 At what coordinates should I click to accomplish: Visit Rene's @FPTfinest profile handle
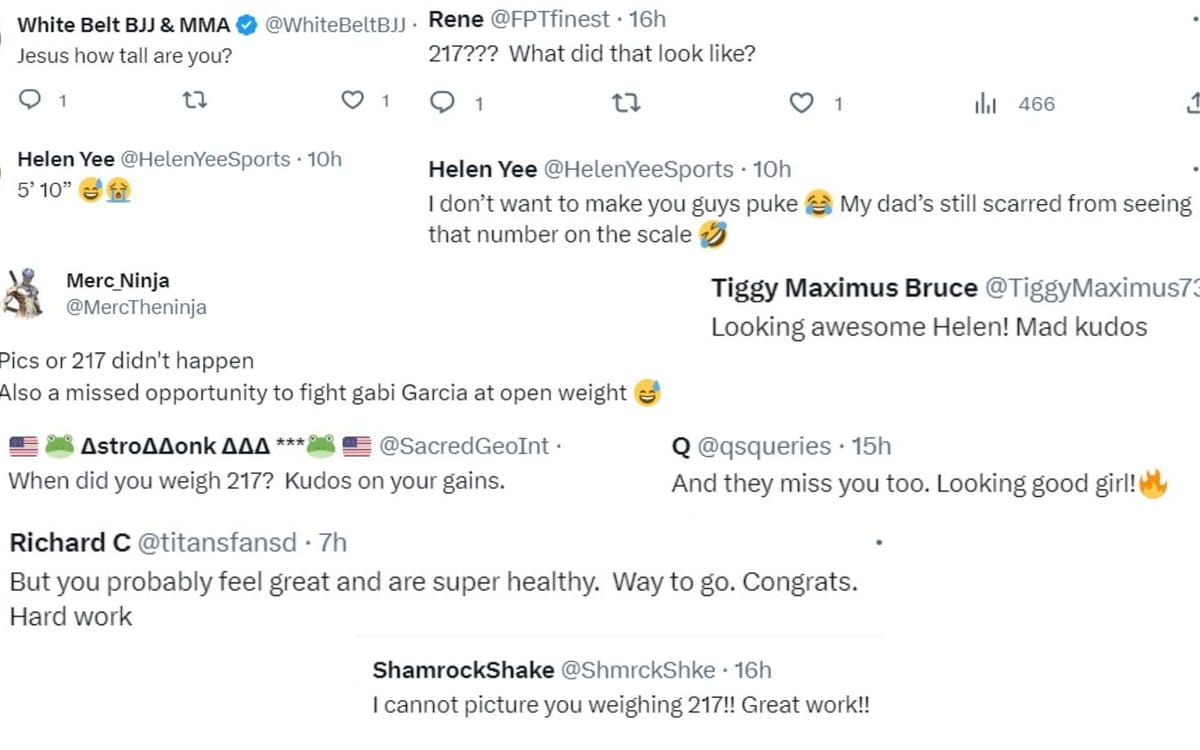[x=546, y=19]
